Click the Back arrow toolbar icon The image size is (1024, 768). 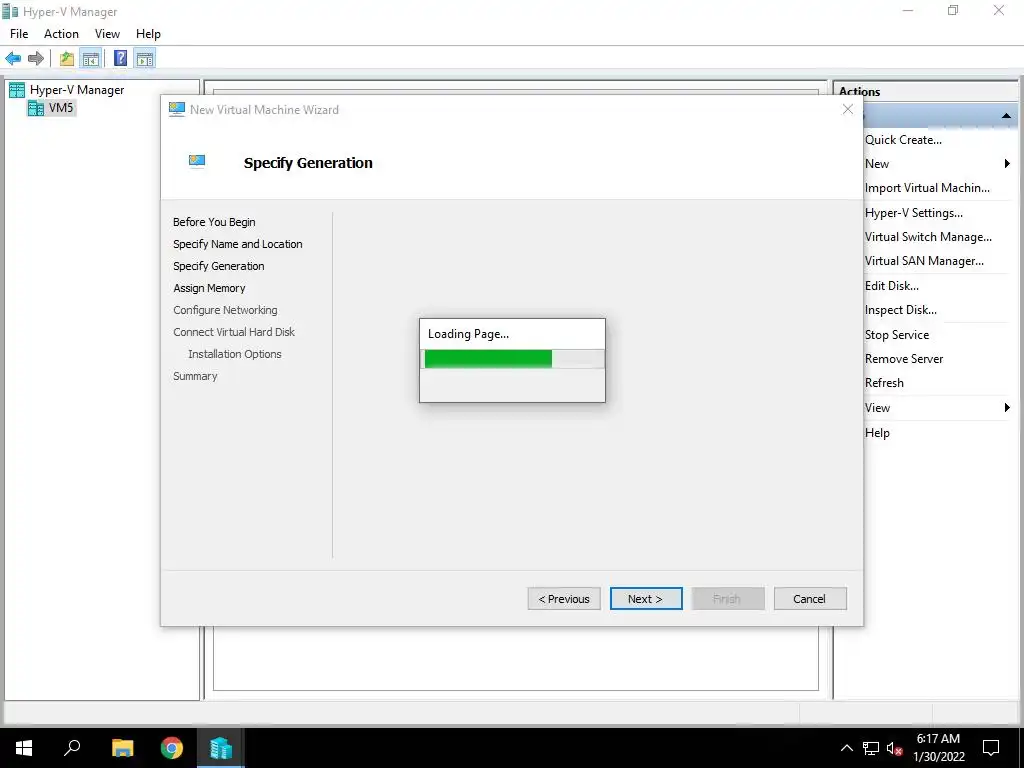13,59
